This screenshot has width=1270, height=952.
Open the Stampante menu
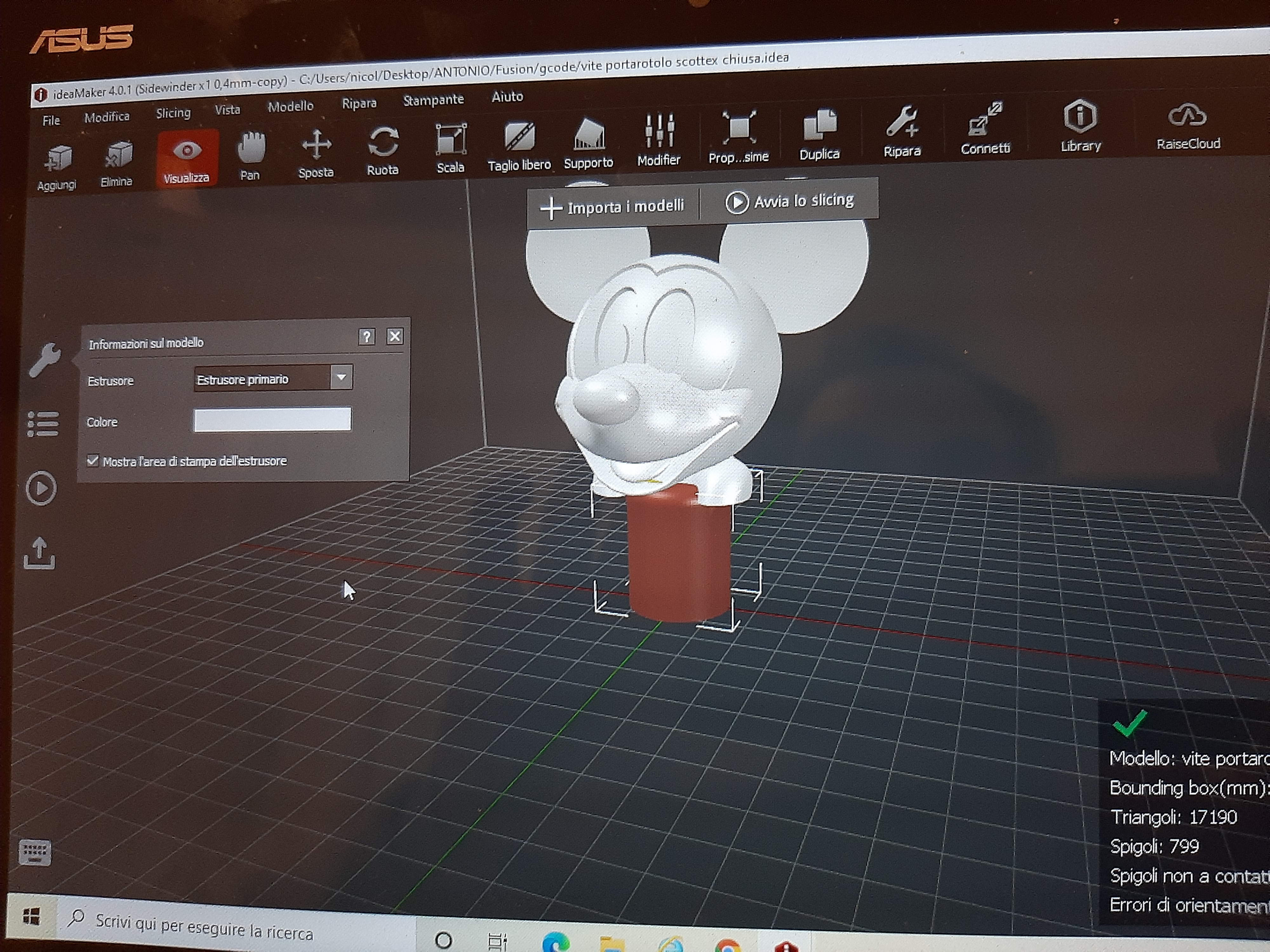point(433,100)
